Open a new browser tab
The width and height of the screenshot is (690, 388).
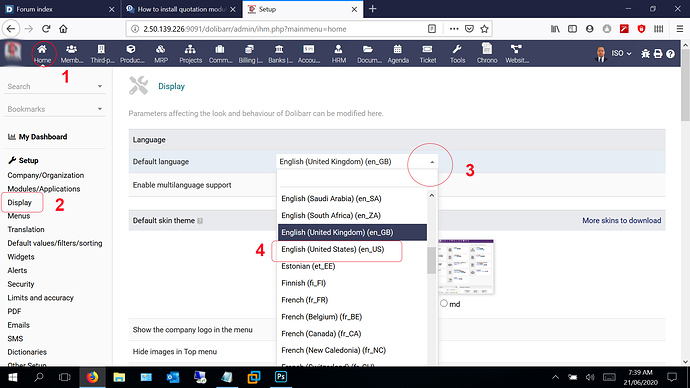[x=372, y=9]
